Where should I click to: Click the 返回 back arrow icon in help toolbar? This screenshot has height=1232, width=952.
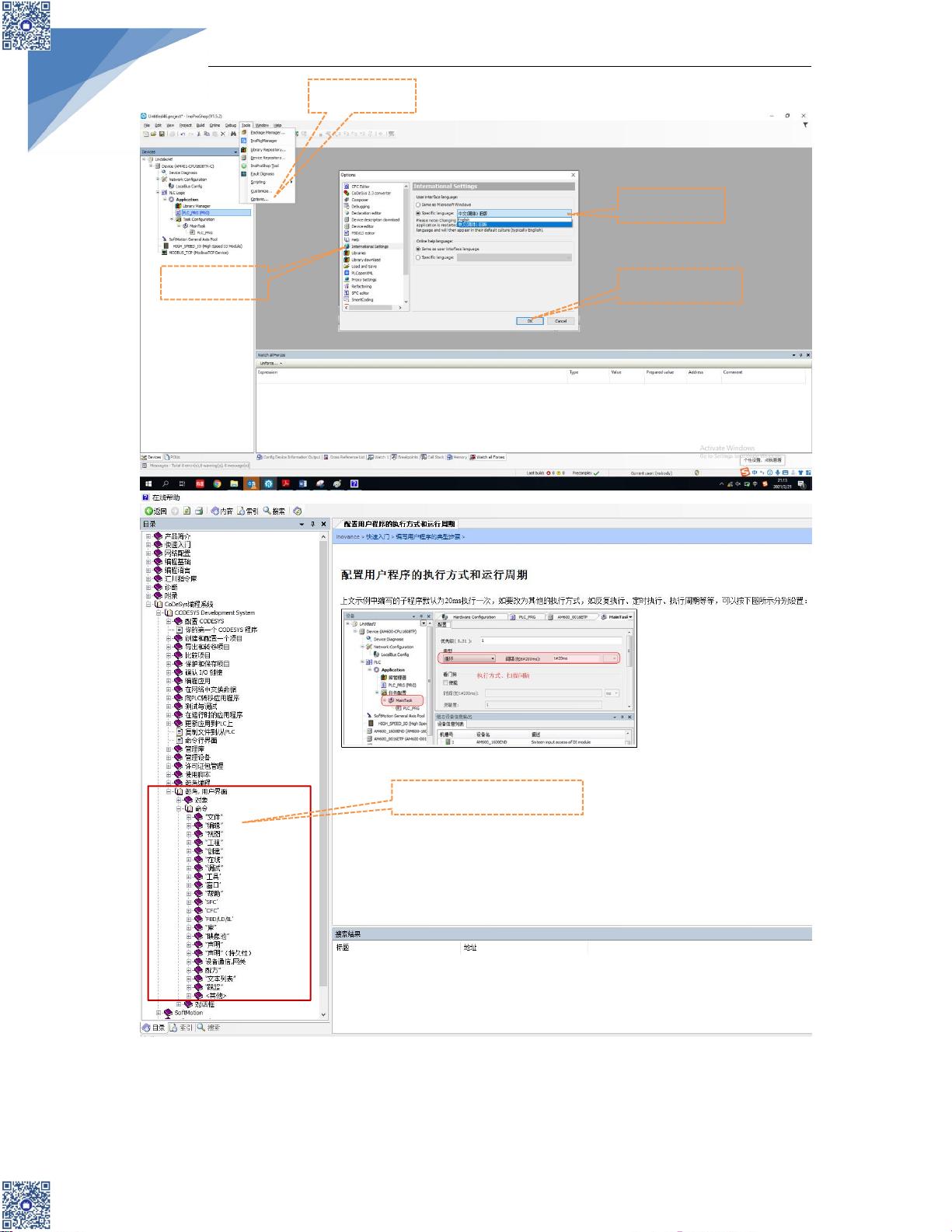(148, 511)
